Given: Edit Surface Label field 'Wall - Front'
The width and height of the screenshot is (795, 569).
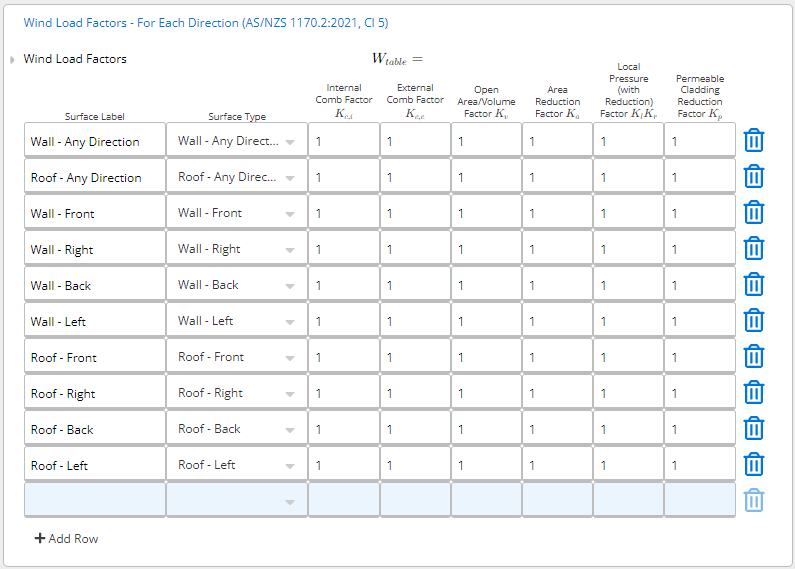Looking at the screenshot, I should [95, 211].
